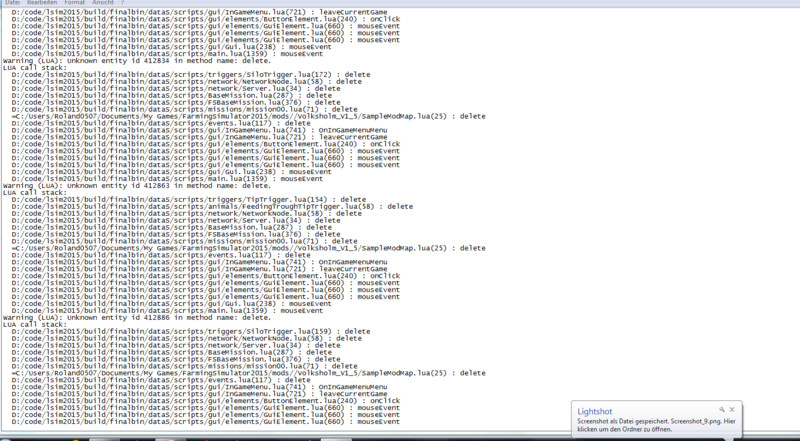Click main.lua(1359) line above 412863 warning

click(x=167, y=179)
